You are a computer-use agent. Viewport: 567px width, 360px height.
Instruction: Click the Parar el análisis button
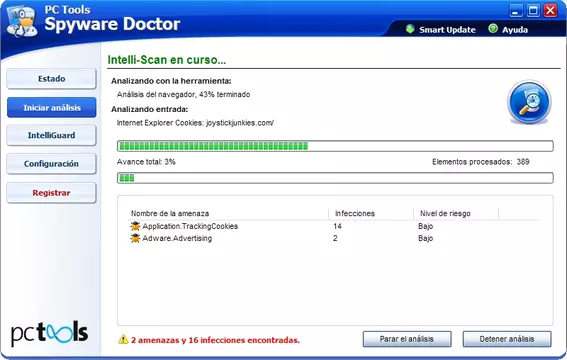point(407,339)
